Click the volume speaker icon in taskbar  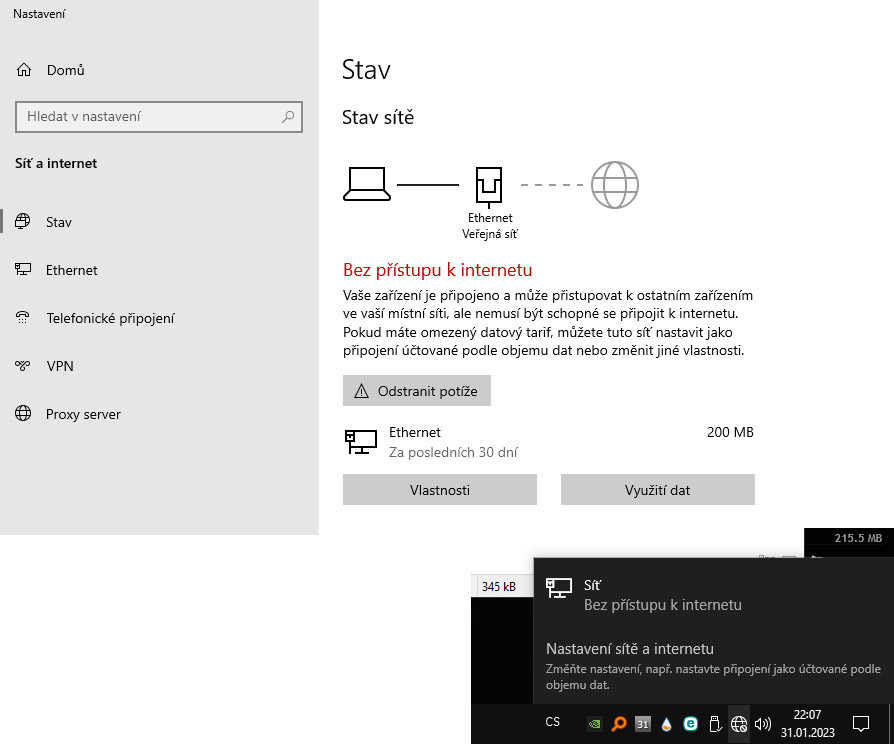(x=763, y=723)
